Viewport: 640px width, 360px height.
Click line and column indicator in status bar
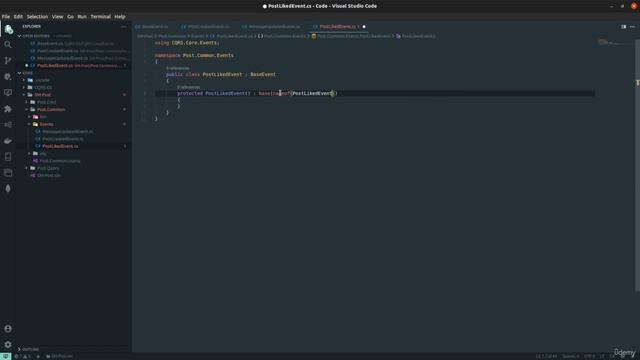[546, 356]
